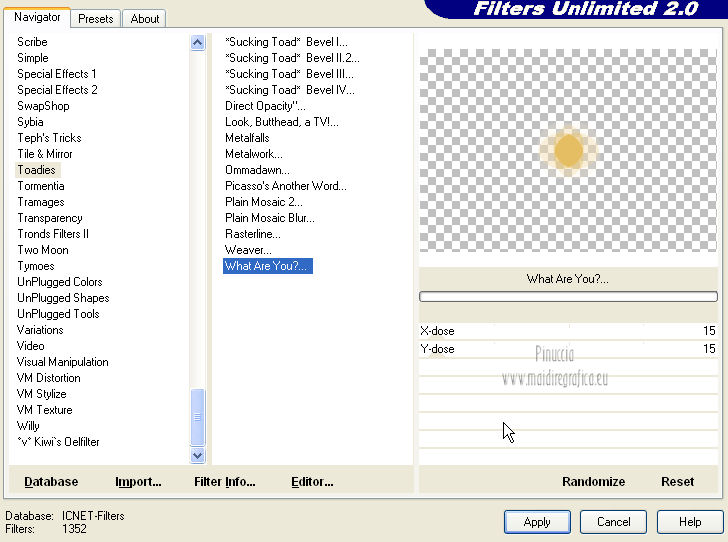Choose UnPlugged Colors category
This screenshot has width=728, height=542.
pyautogui.click(x=59, y=282)
